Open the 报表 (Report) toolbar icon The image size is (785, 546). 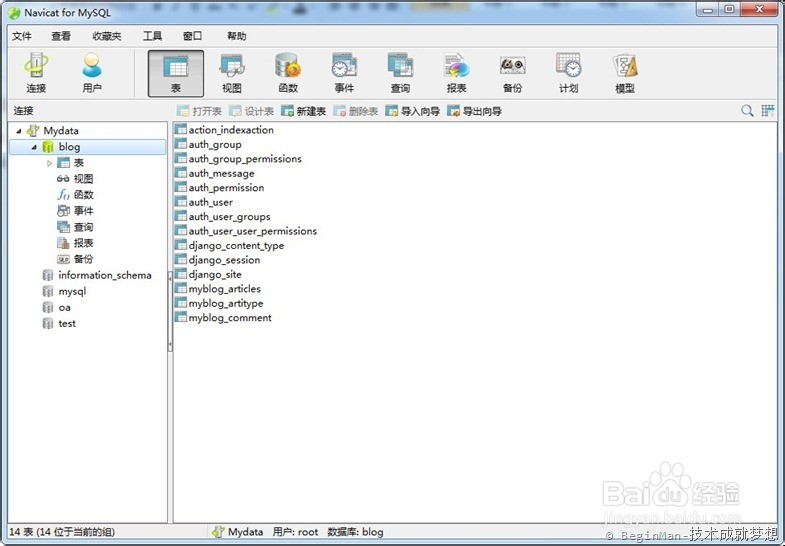(456, 73)
